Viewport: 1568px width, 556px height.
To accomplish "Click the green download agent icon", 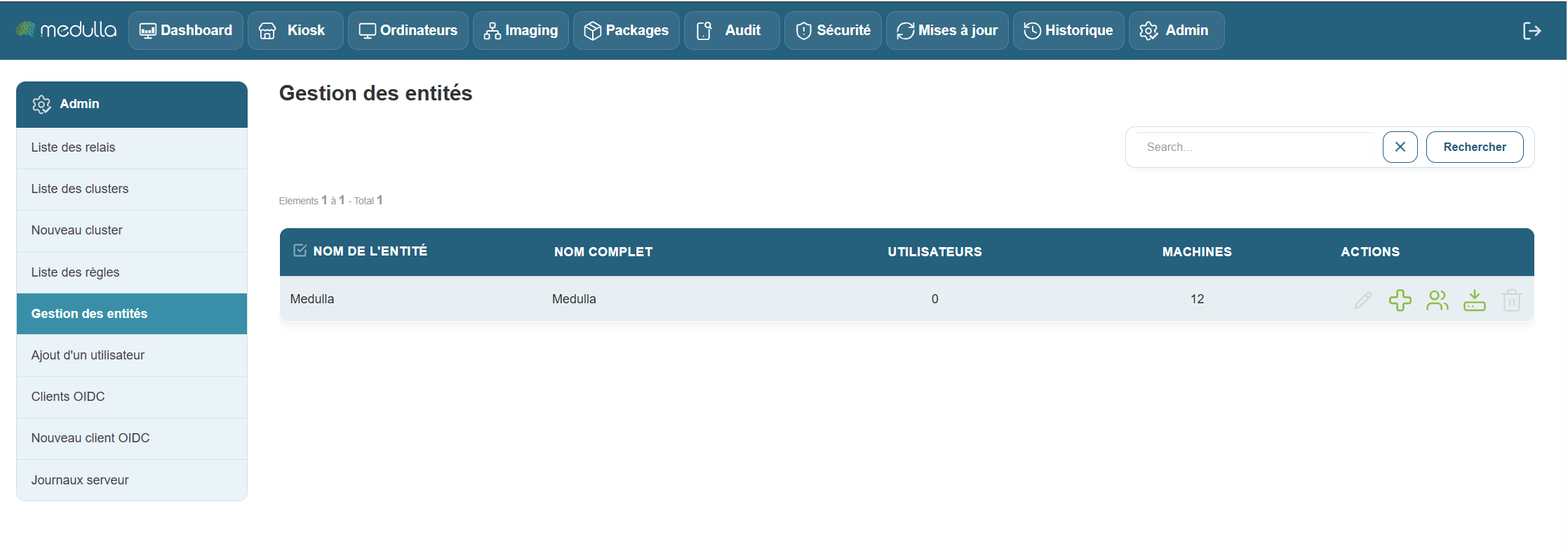I will tap(1474, 300).
